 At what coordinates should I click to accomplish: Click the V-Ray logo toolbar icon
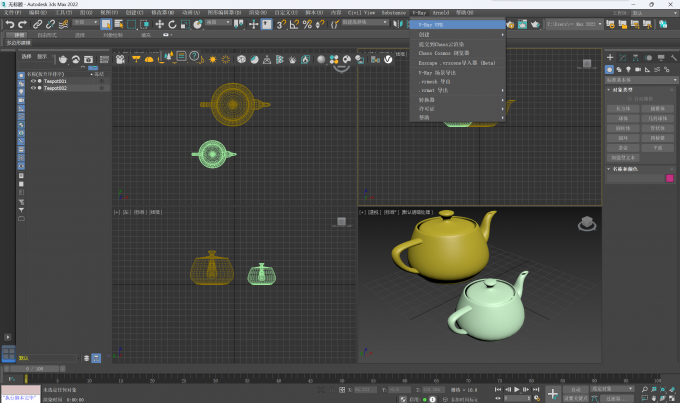click(388, 59)
